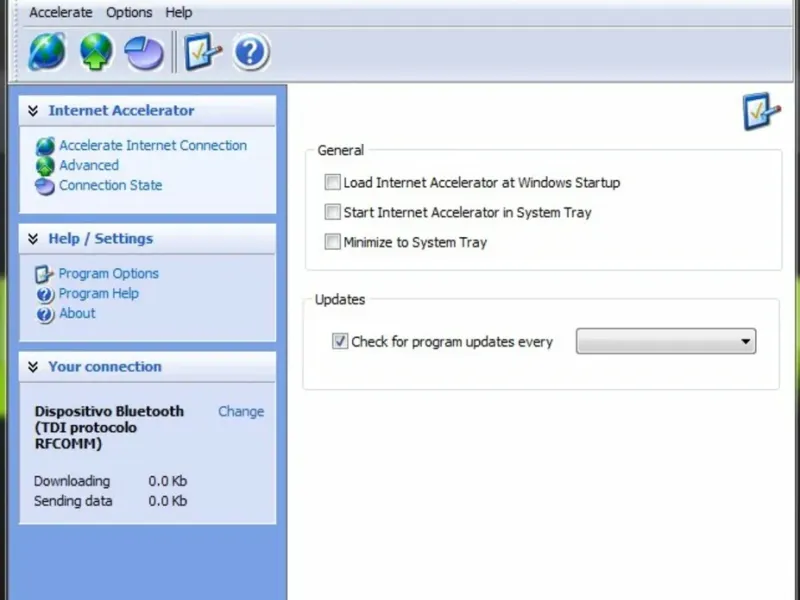Collapse the Your connection panel chevron
The image size is (800, 600).
33,367
